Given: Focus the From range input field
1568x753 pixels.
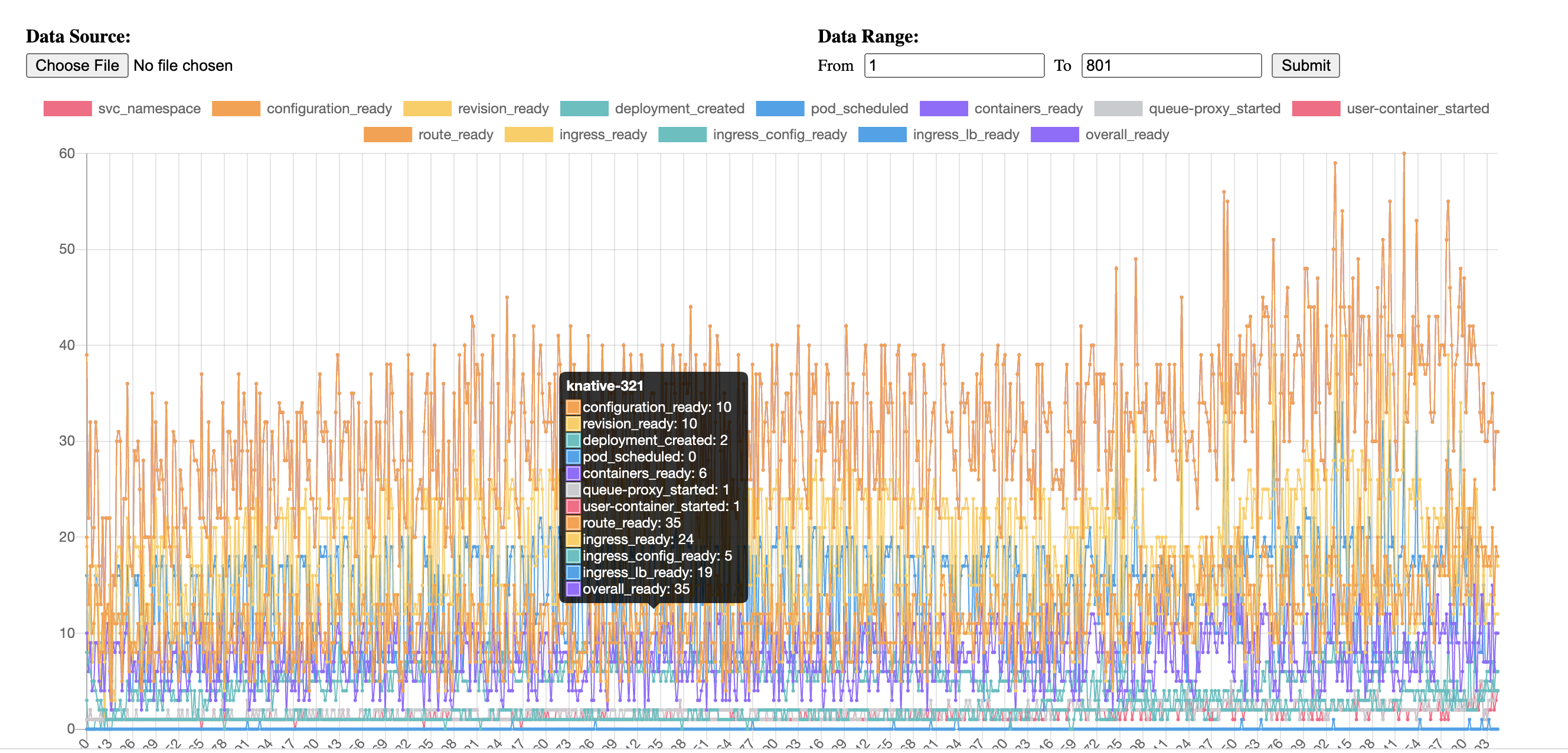Looking at the screenshot, I should [953, 65].
